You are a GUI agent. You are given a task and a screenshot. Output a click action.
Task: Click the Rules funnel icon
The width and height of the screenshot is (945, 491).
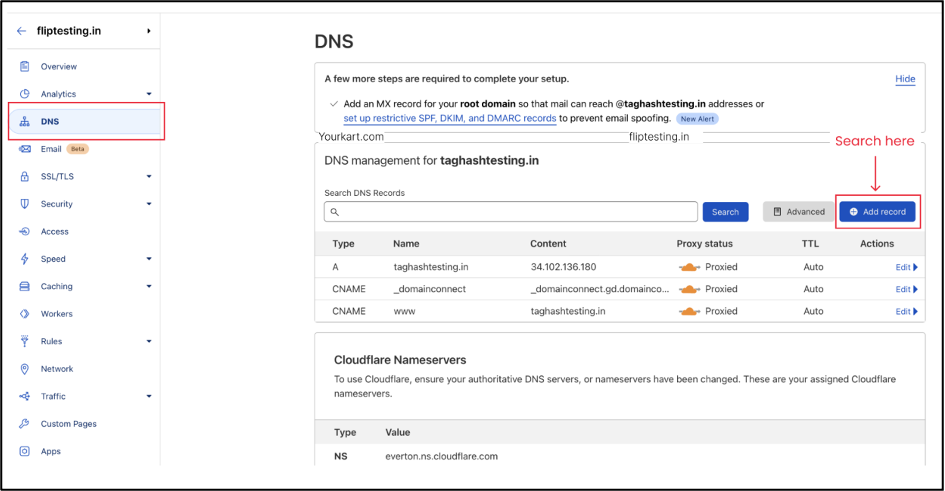(24, 341)
